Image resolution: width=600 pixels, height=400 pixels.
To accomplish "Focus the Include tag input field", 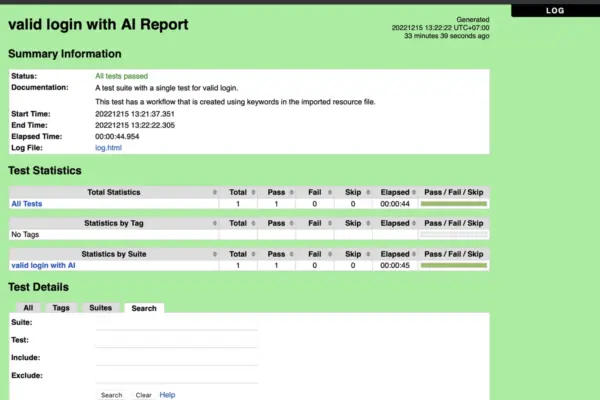I will (x=176, y=357).
